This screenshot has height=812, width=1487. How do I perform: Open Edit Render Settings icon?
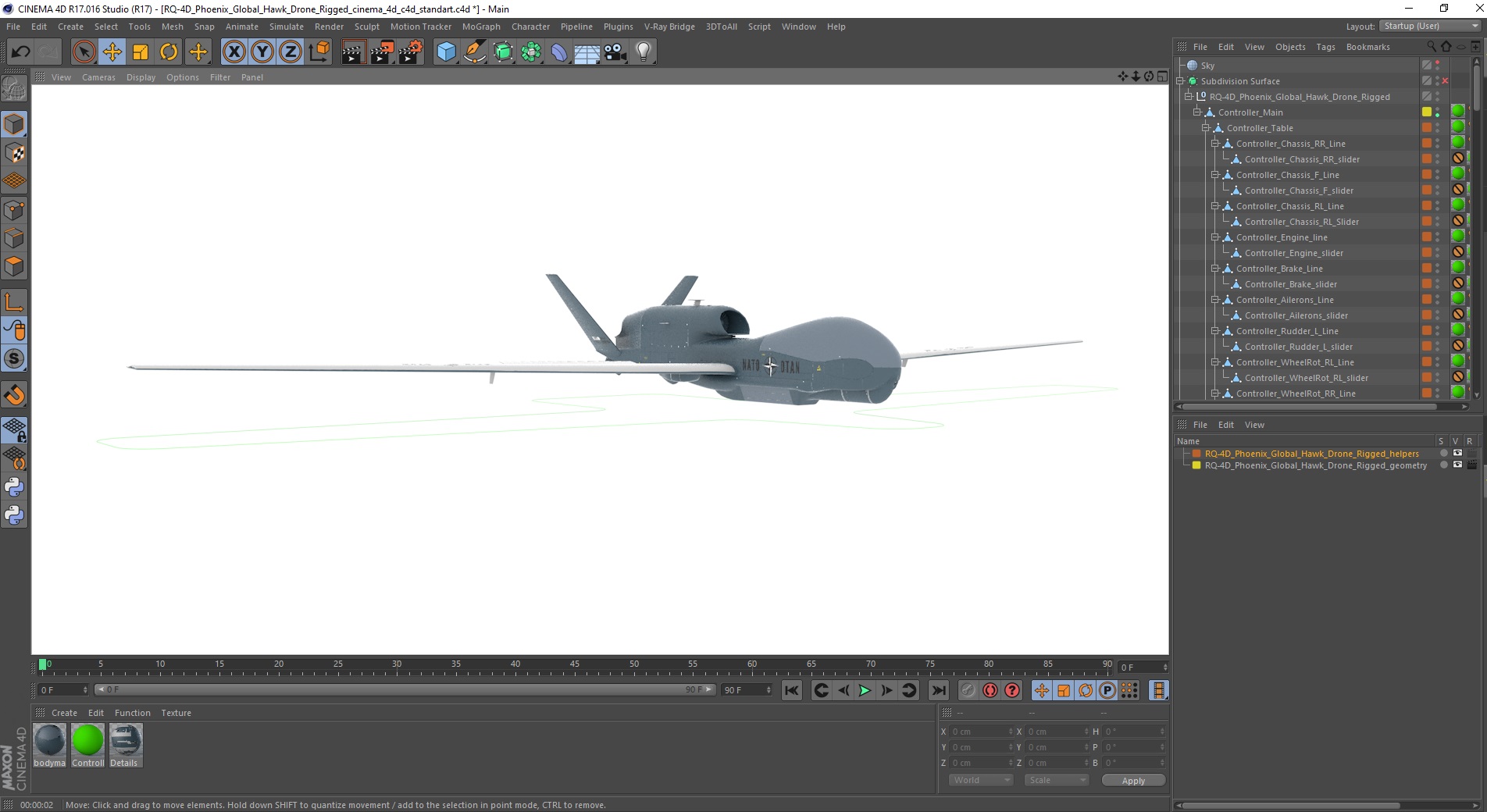tap(411, 52)
